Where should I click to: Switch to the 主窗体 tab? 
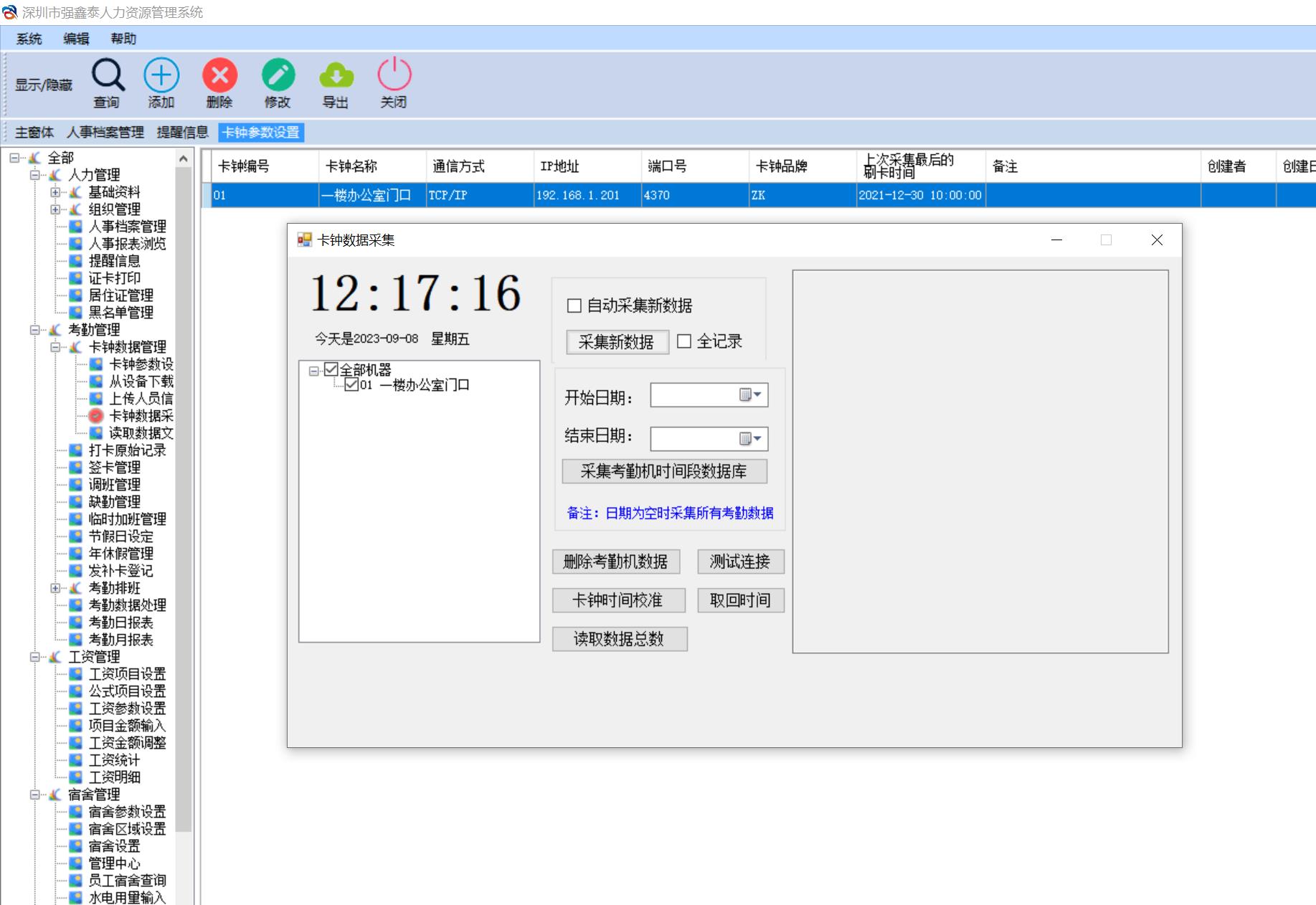pyautogui.click(x=34, y=132)
